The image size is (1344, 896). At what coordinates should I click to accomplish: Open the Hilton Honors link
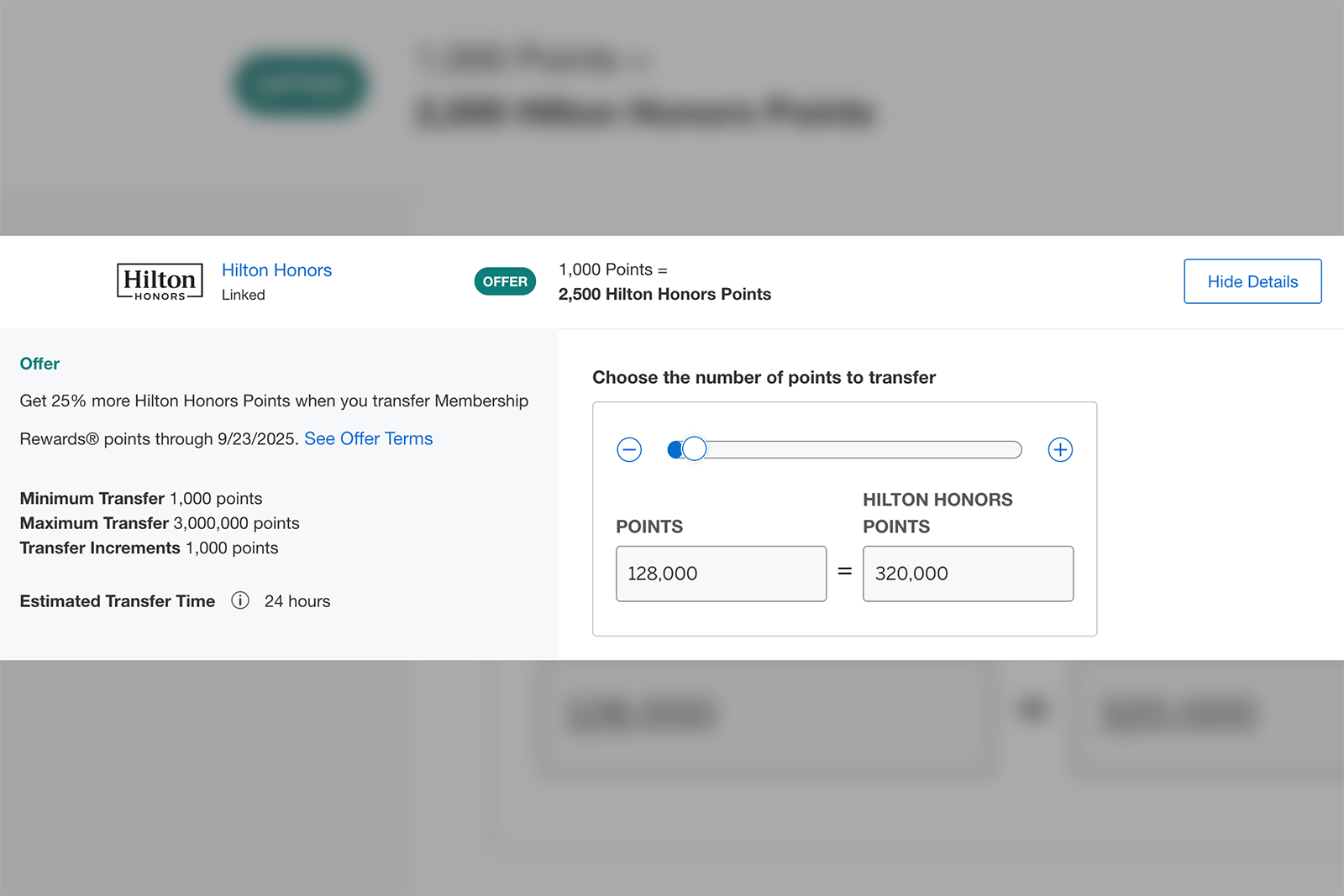point(276,270)
